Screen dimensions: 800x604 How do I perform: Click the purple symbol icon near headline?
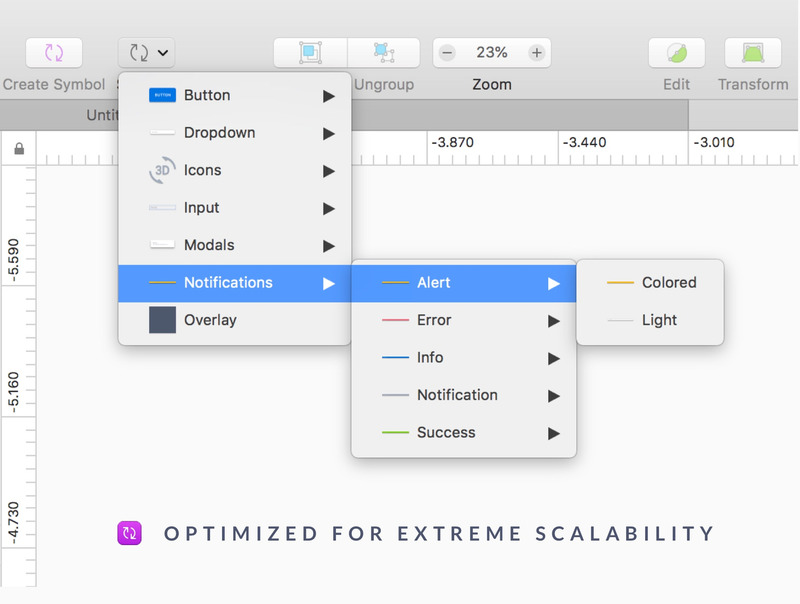pyautogui.click(x=130, y=534)
